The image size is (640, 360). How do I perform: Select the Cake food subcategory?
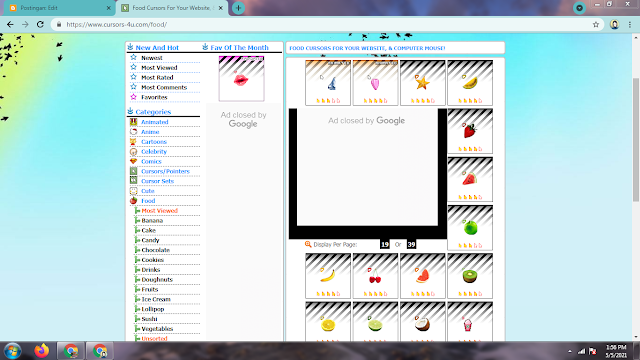pyautogui.click(x=149, y=230)
